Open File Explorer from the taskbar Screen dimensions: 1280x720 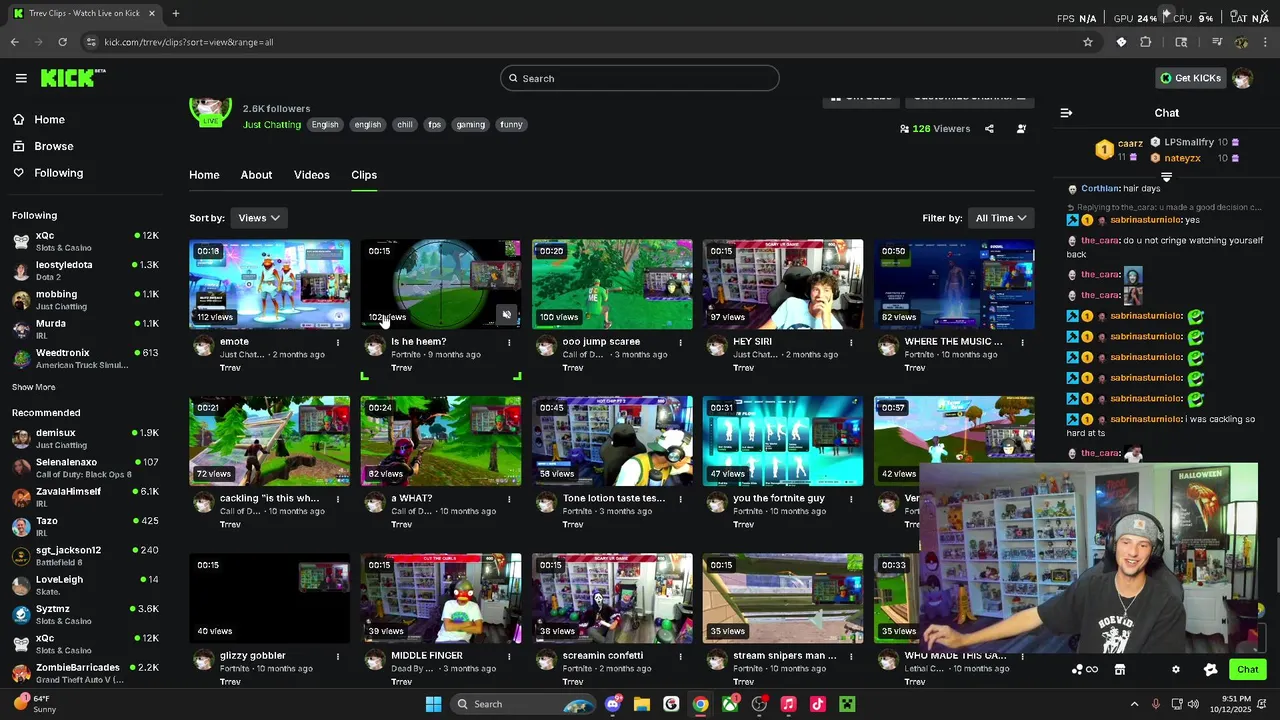(x=642, y=704)
